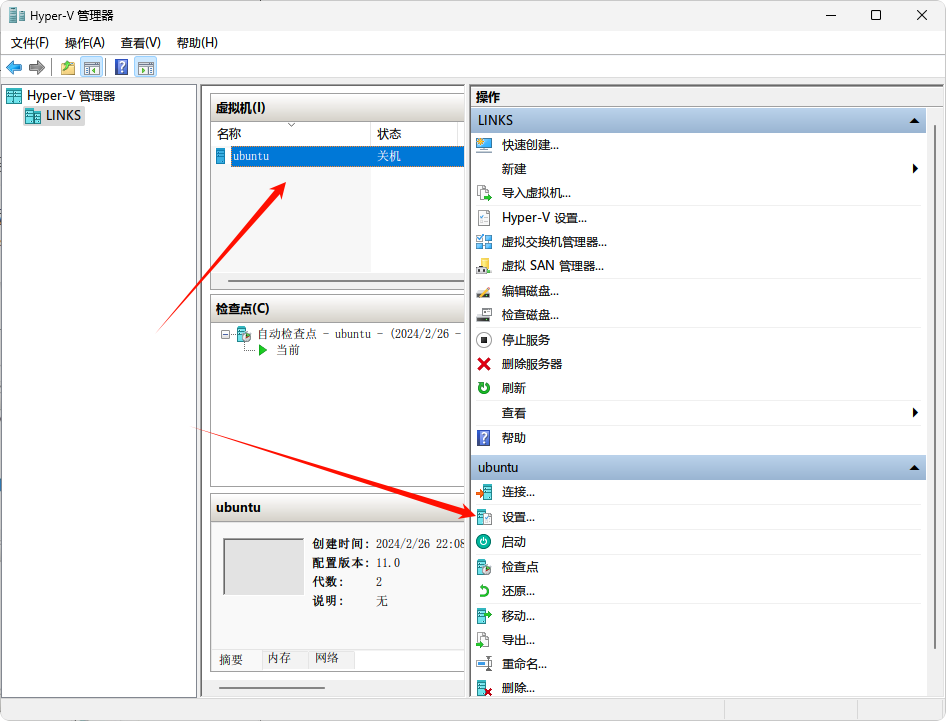
Task: Click 重命名... action link
Action: (524, 664)
